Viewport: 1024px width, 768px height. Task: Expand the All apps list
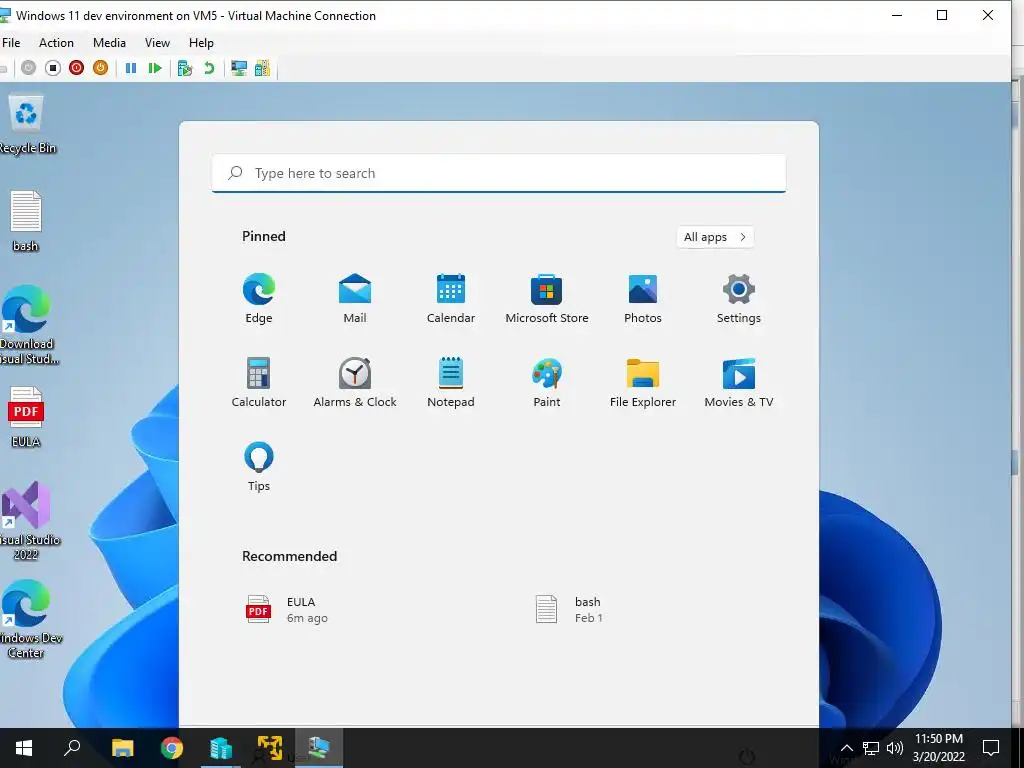[715, 237]
